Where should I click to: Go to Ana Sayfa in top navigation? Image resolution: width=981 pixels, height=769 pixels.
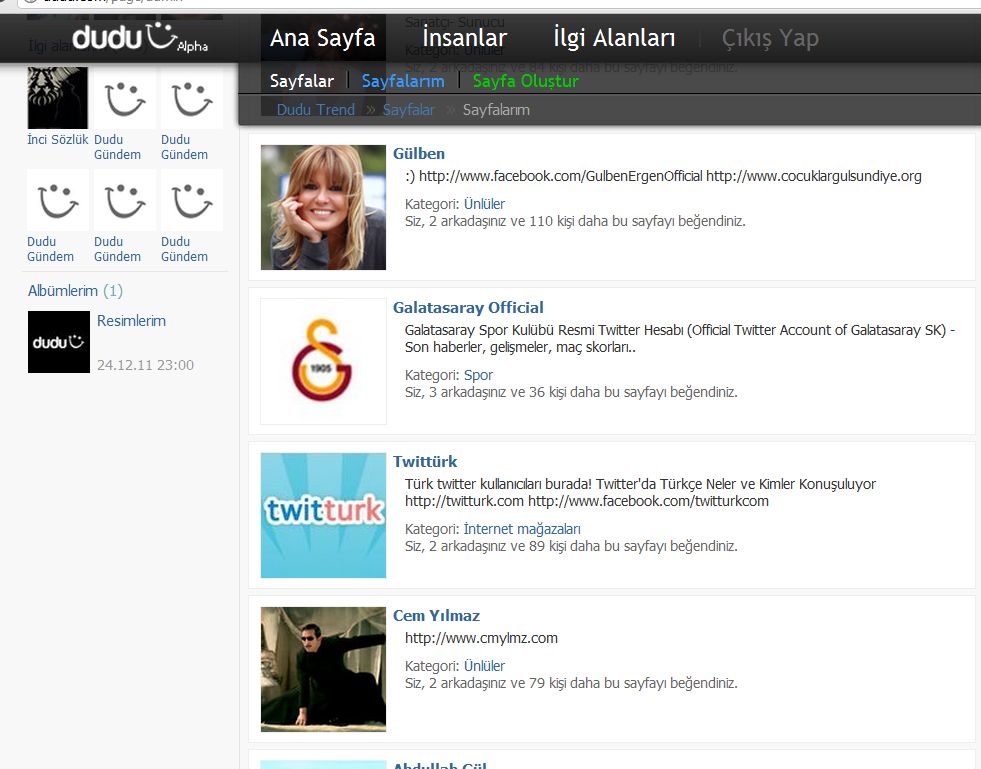point(323,38)
